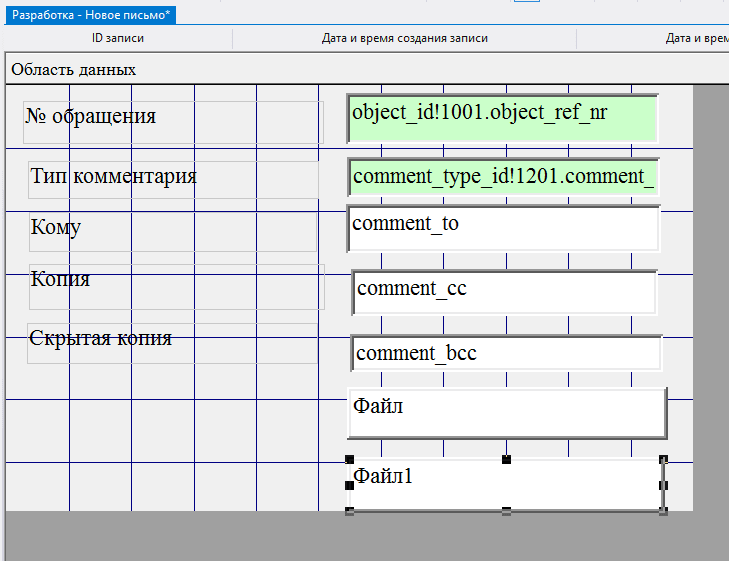729x561 pixels.
Task: Select the comment_cc field
Action: point(505,292)
